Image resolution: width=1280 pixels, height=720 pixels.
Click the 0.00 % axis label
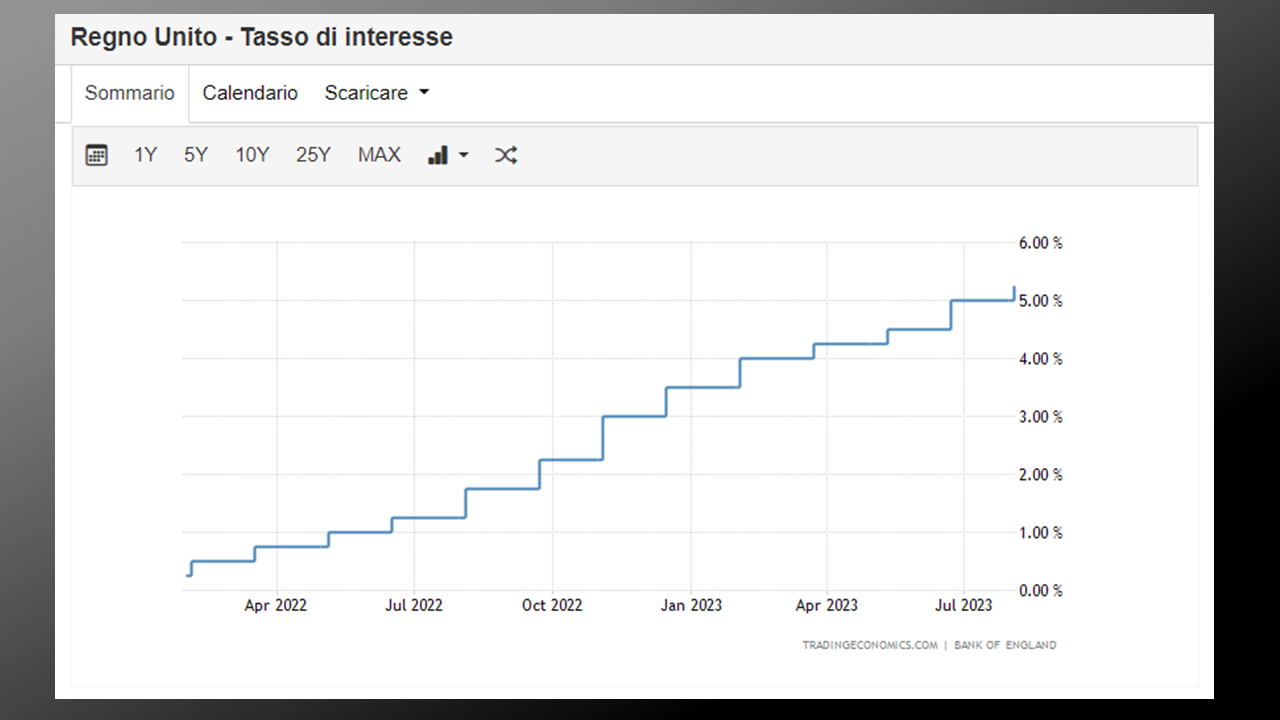coord(1040,591)
